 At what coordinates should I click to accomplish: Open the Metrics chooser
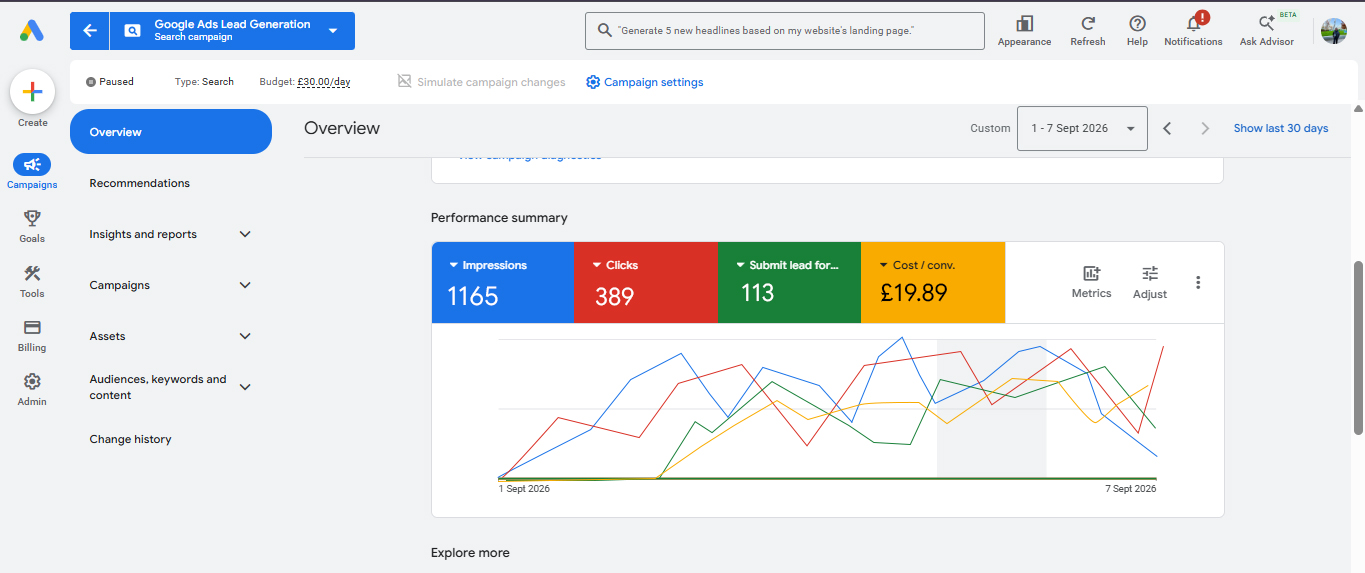point(1091,282)
